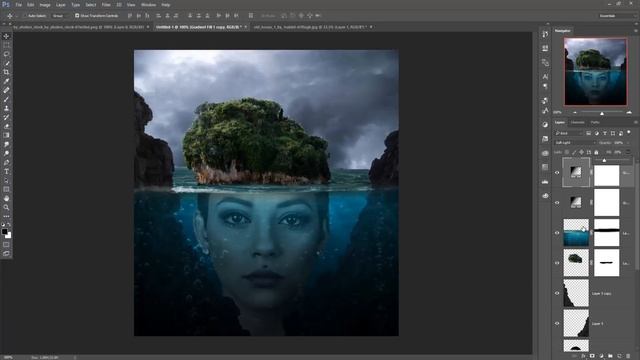The height and width of the screenshot is (360, 640).
Task: Open the layer Fill value dropdown
Action: pyautogui.click(x=628, y=152)
